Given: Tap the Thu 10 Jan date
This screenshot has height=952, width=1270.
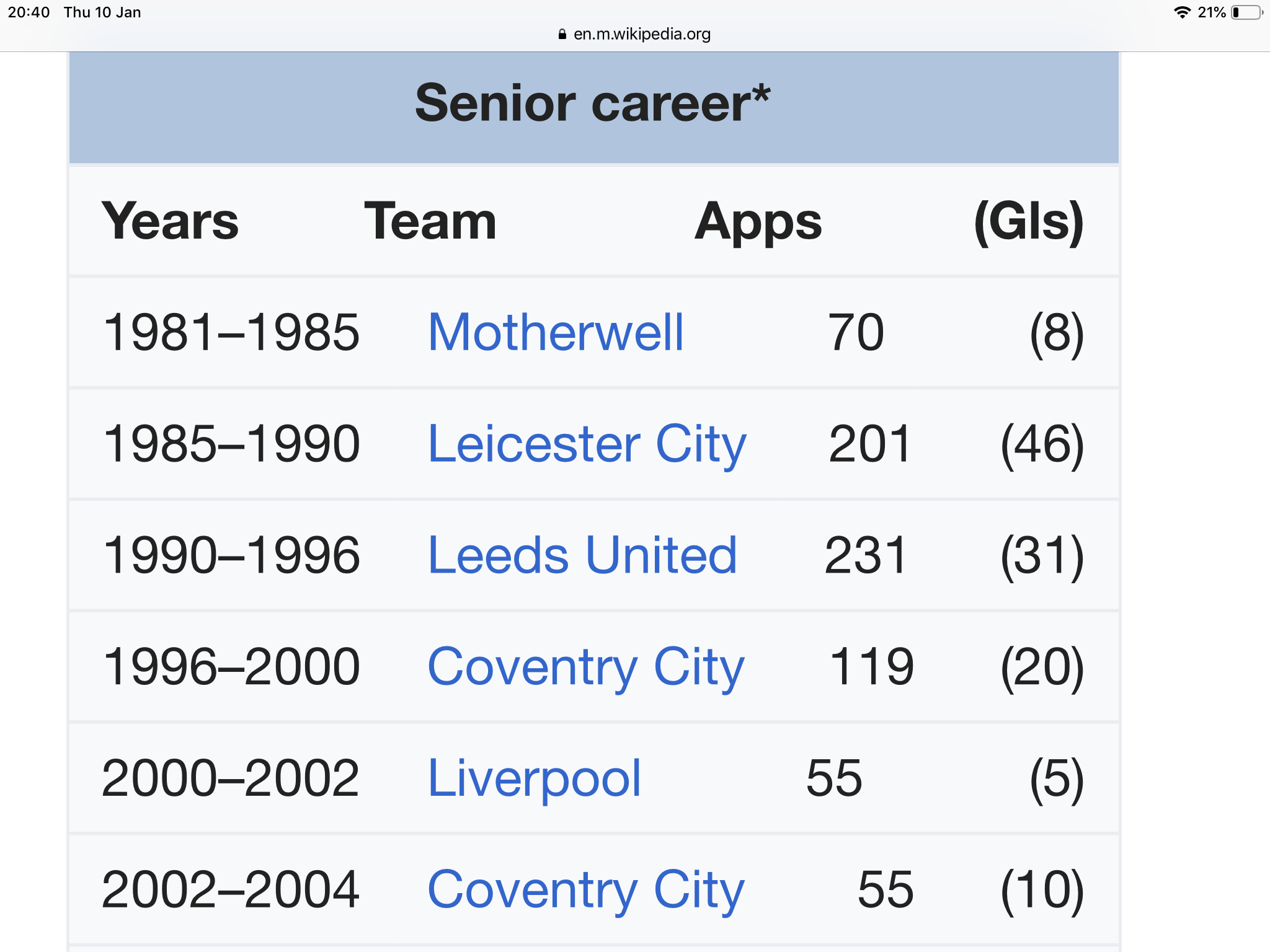Looking at the screenshot, I should (x=102, y=12).
